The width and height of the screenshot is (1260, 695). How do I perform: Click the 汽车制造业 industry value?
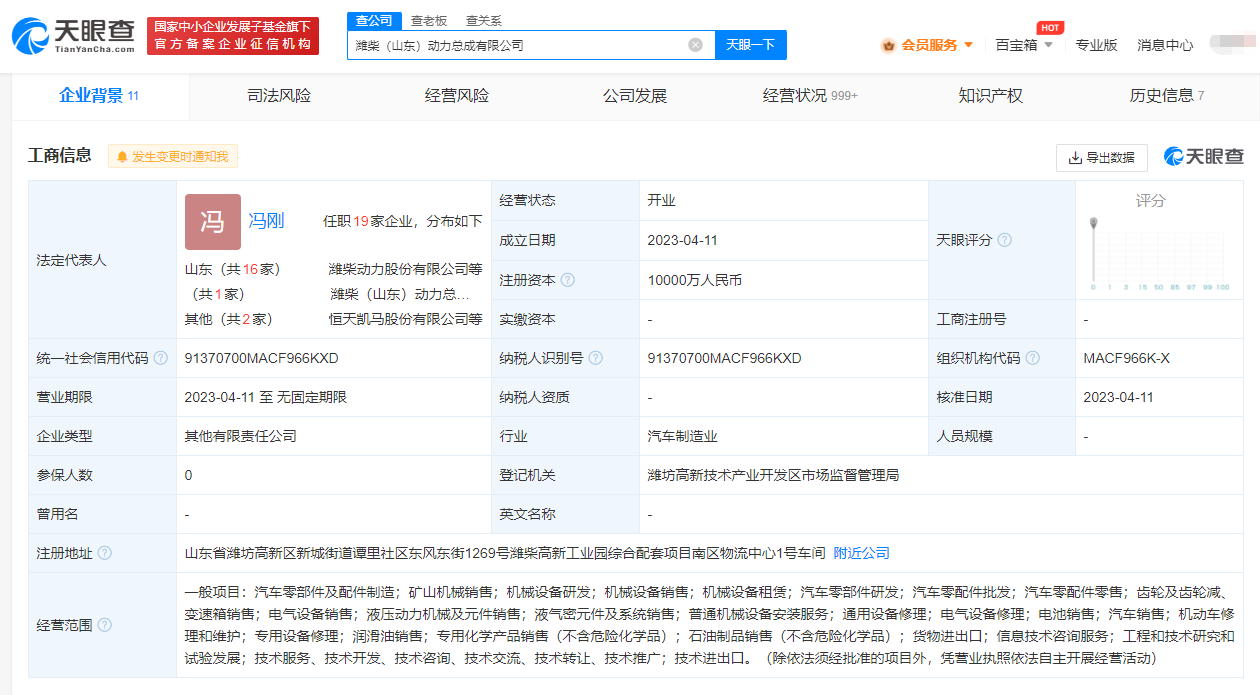683,436
